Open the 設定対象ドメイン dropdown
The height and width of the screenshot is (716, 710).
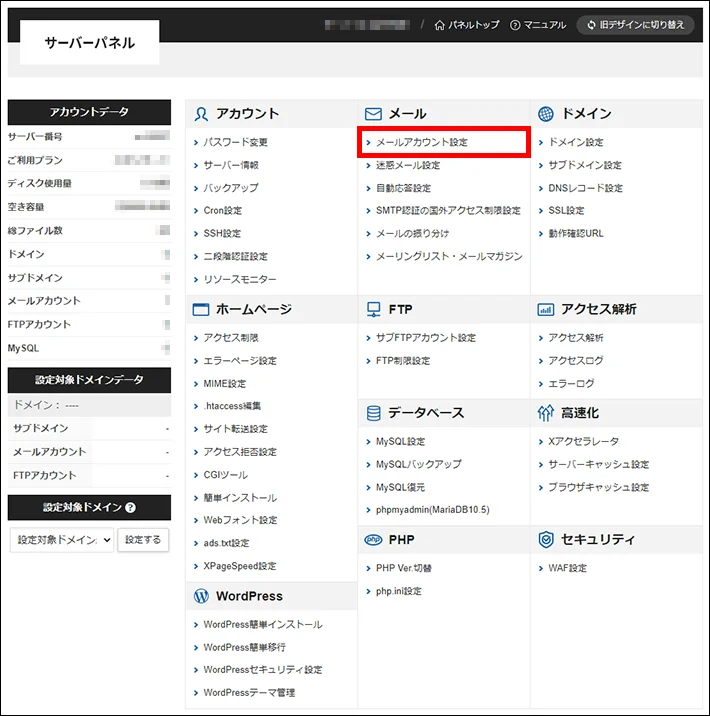click(x=62, y=540)
